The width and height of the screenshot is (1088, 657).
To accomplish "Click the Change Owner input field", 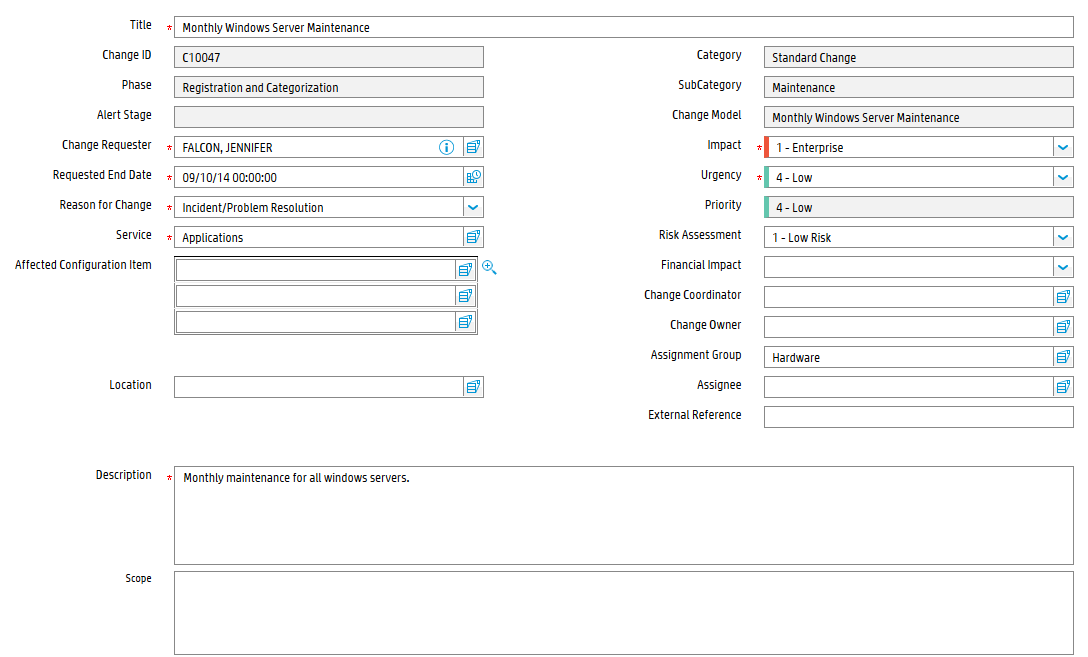I will [908, 327].
